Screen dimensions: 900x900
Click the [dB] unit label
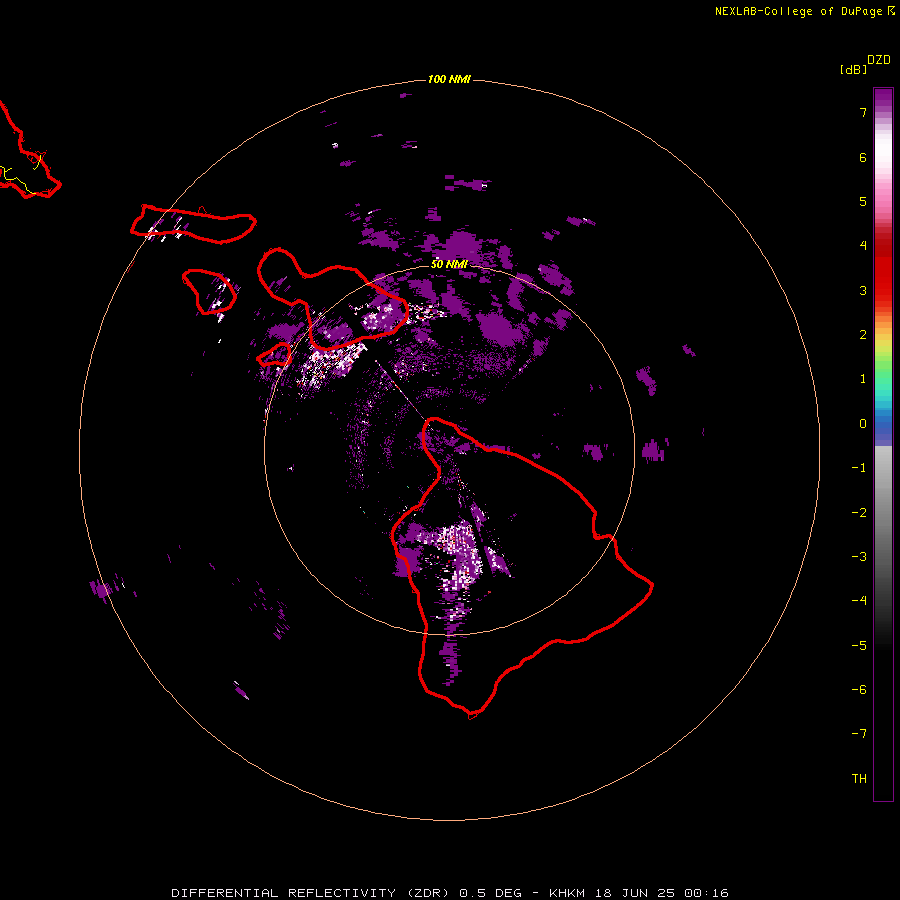pos(853,69)
